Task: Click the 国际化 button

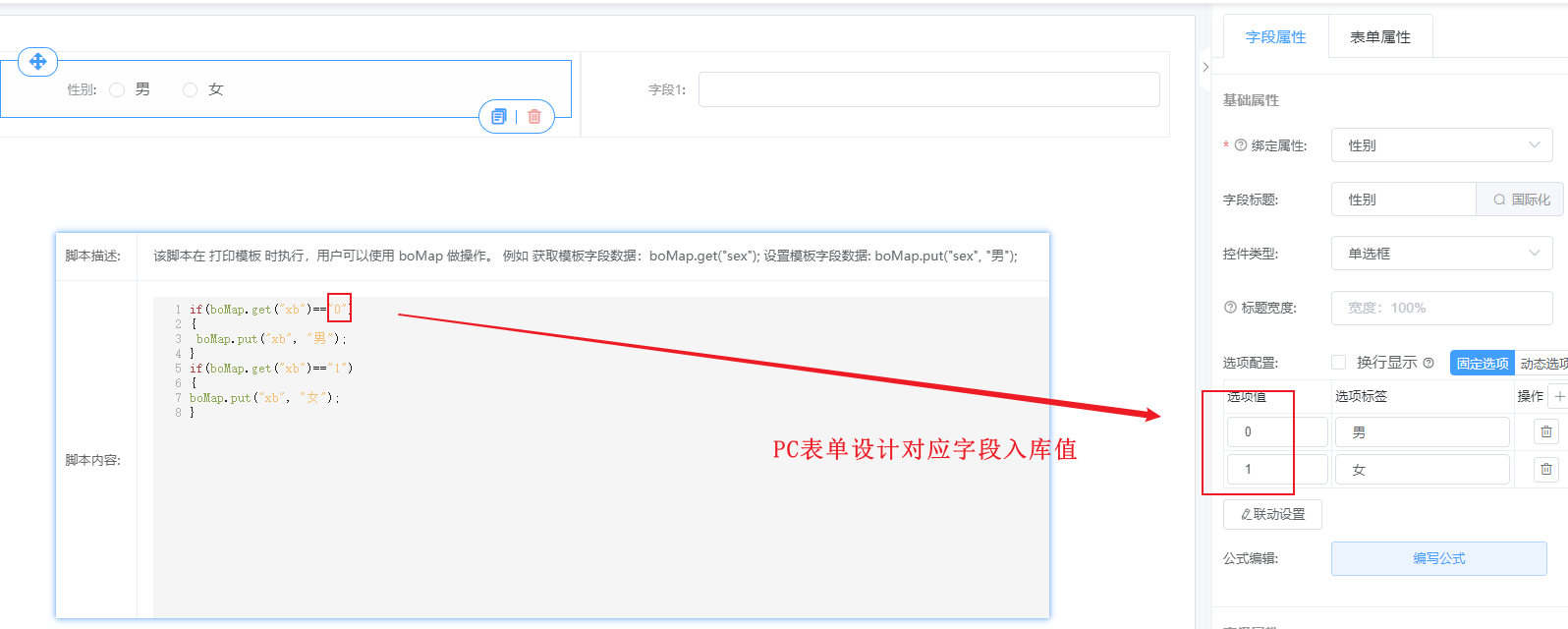Action: [x=1520, y=200]
